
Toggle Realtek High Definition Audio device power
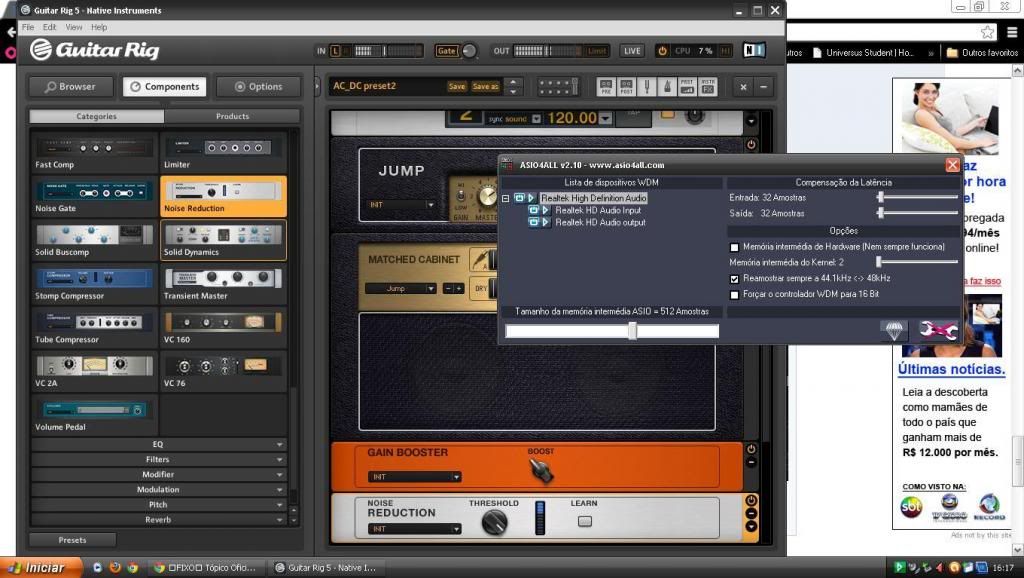(519, 198)
